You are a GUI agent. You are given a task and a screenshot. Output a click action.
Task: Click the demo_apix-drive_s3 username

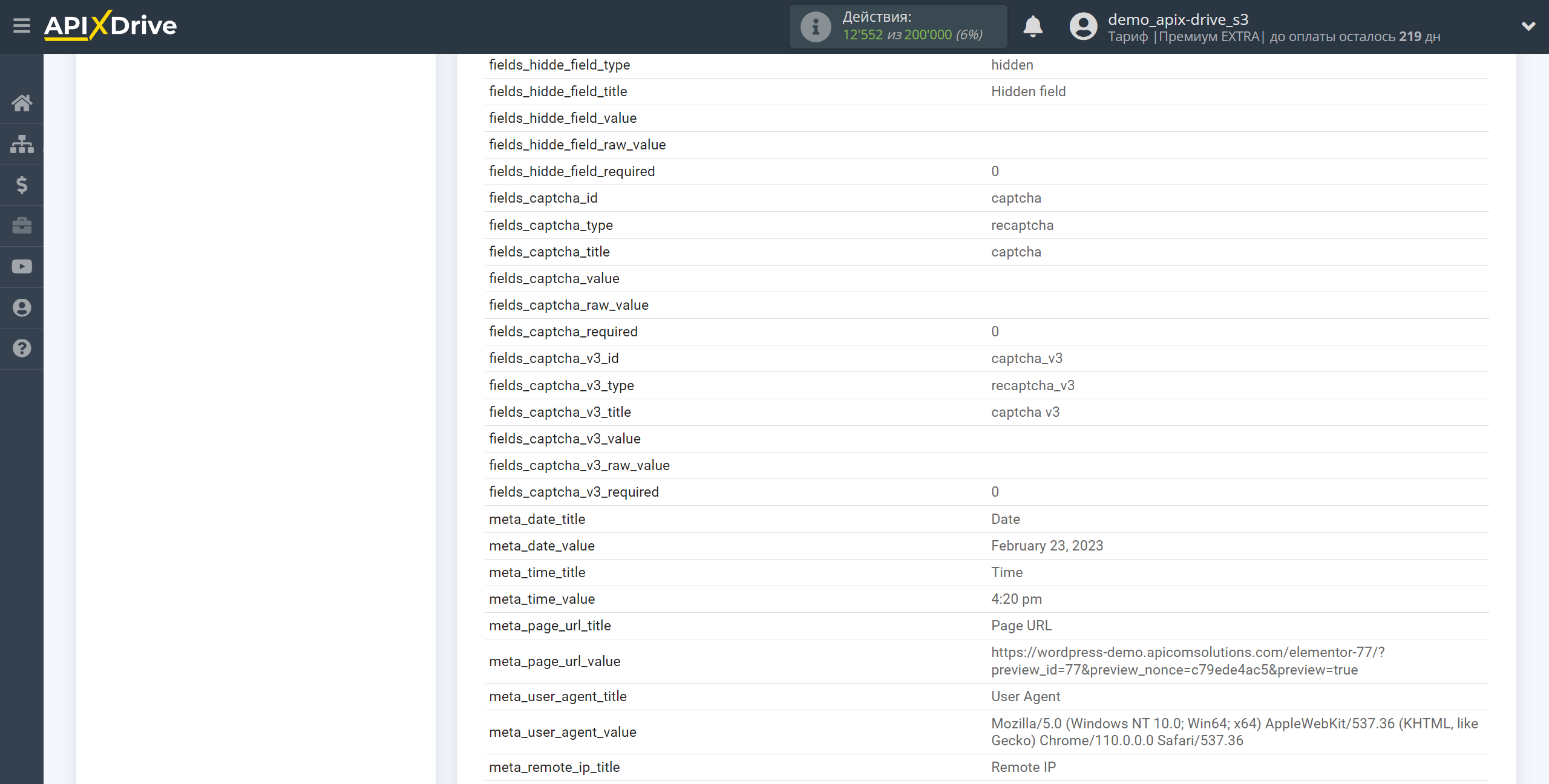(x=1178, y=19)
